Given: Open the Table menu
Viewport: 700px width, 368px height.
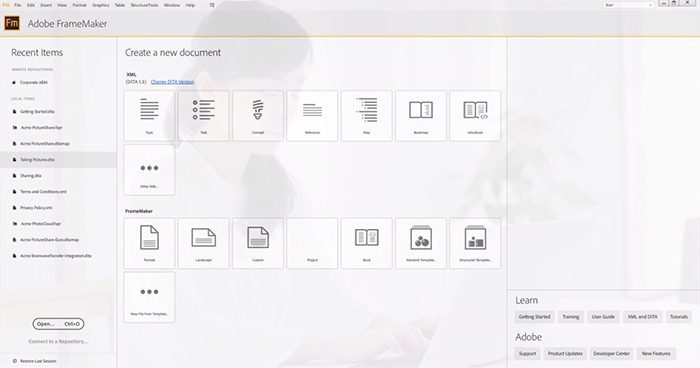Looking at the screenshot, I should point(120,5).
